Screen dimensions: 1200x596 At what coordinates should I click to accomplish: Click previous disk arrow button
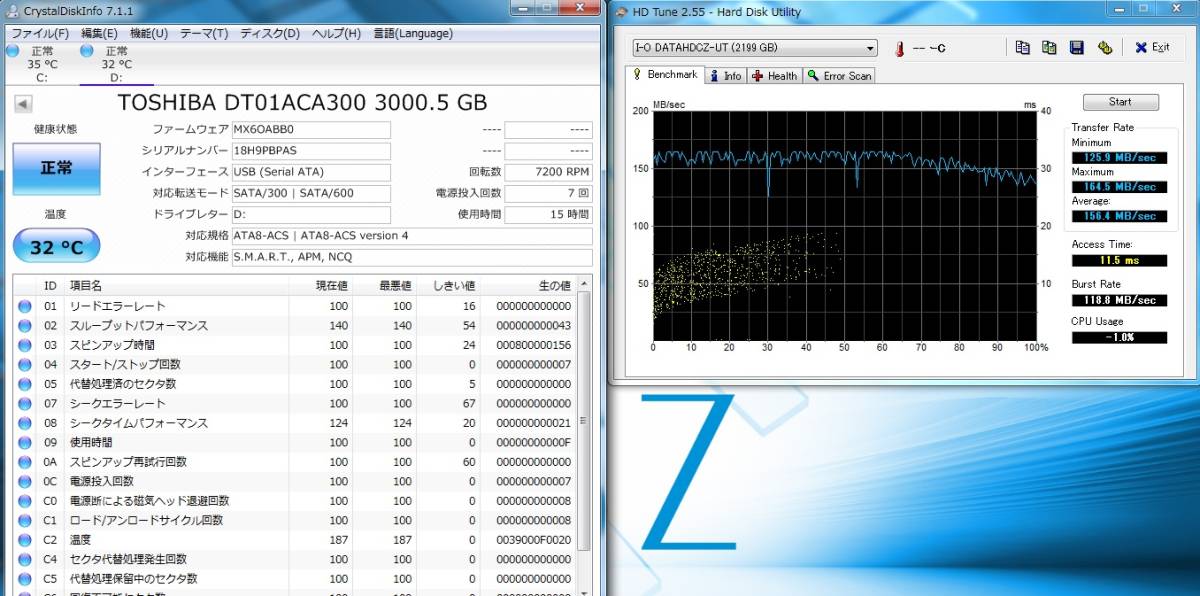tap(23, 104)
